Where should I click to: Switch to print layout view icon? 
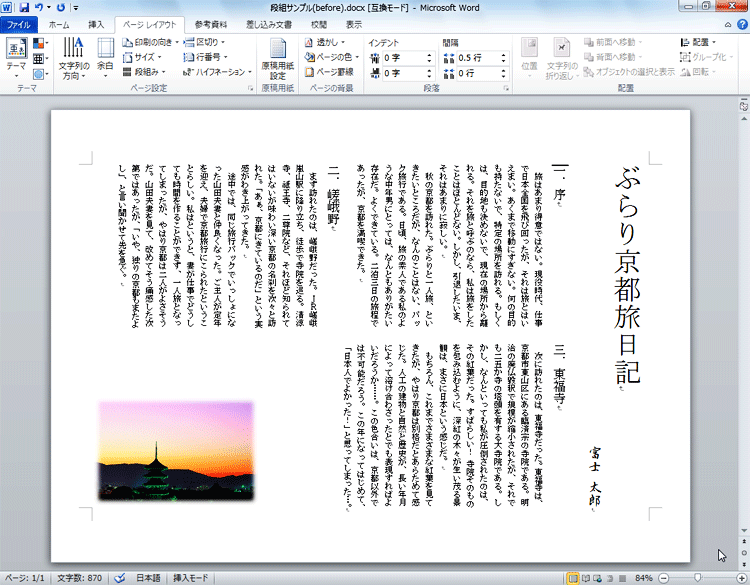pos(573,578)
